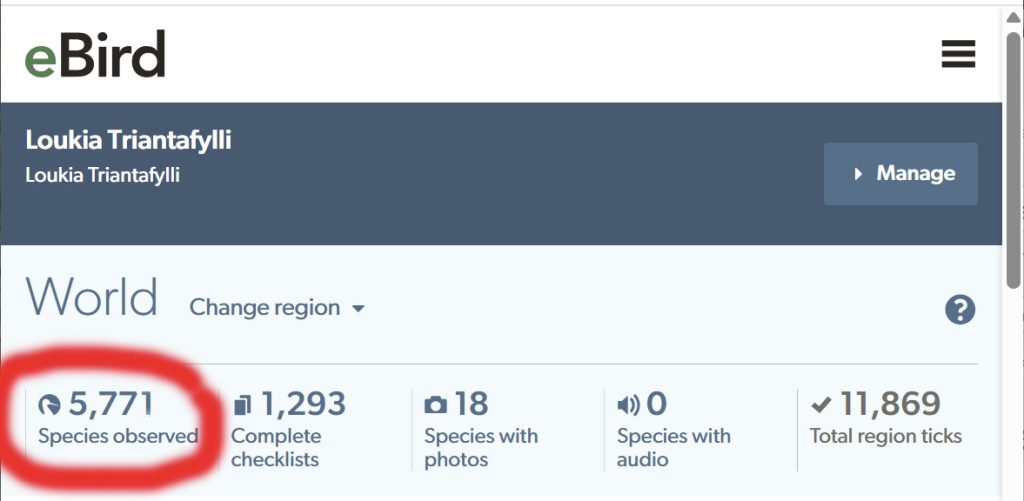Click the World region heading
Viewport: 1024px width, 501px height.
[92, 298]
